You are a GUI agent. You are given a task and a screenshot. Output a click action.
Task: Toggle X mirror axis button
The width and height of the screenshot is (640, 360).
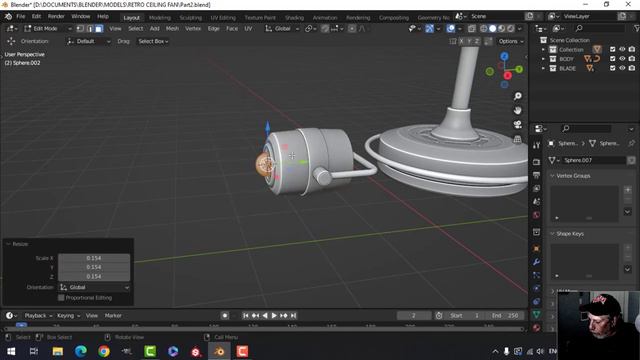[x=461, y=41]
